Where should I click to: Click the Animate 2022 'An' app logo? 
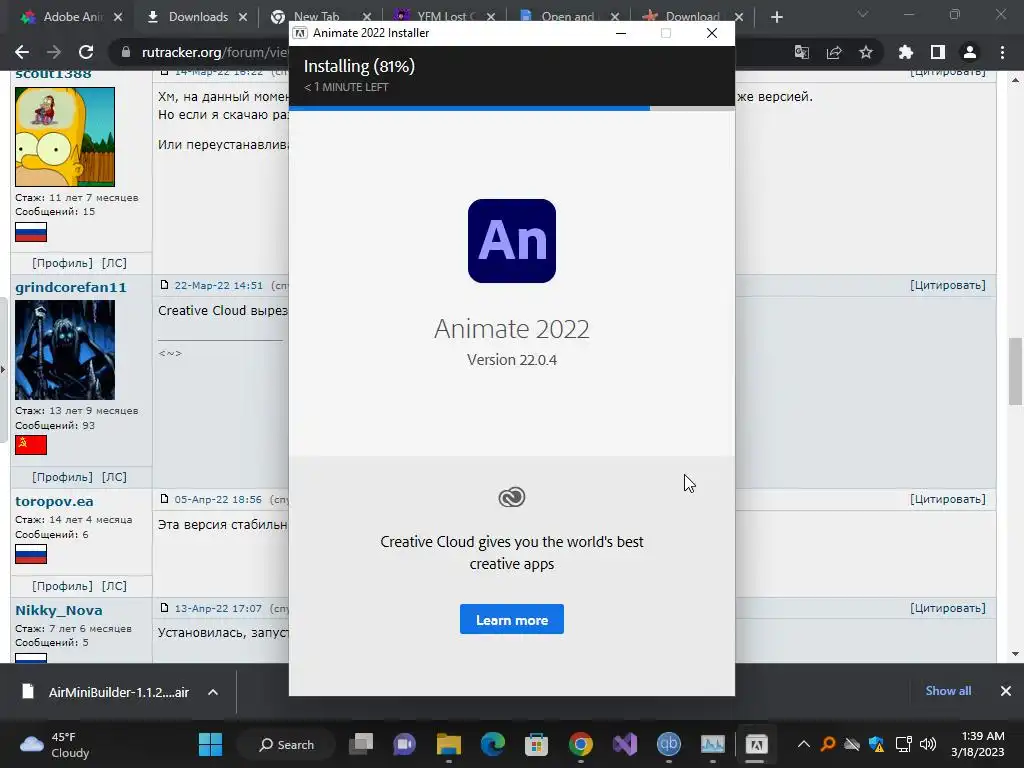(511, 241)
